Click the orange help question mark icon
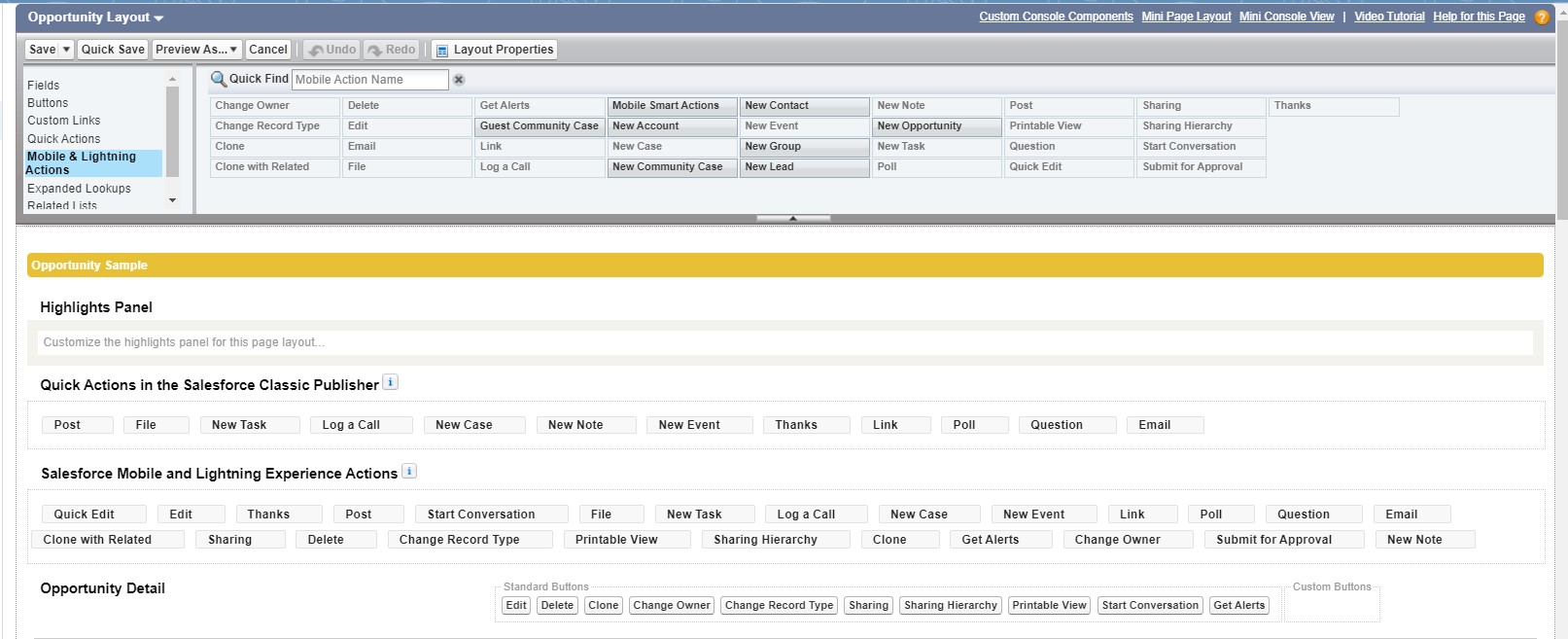The image size is (1568, 639). point(1542,18)
